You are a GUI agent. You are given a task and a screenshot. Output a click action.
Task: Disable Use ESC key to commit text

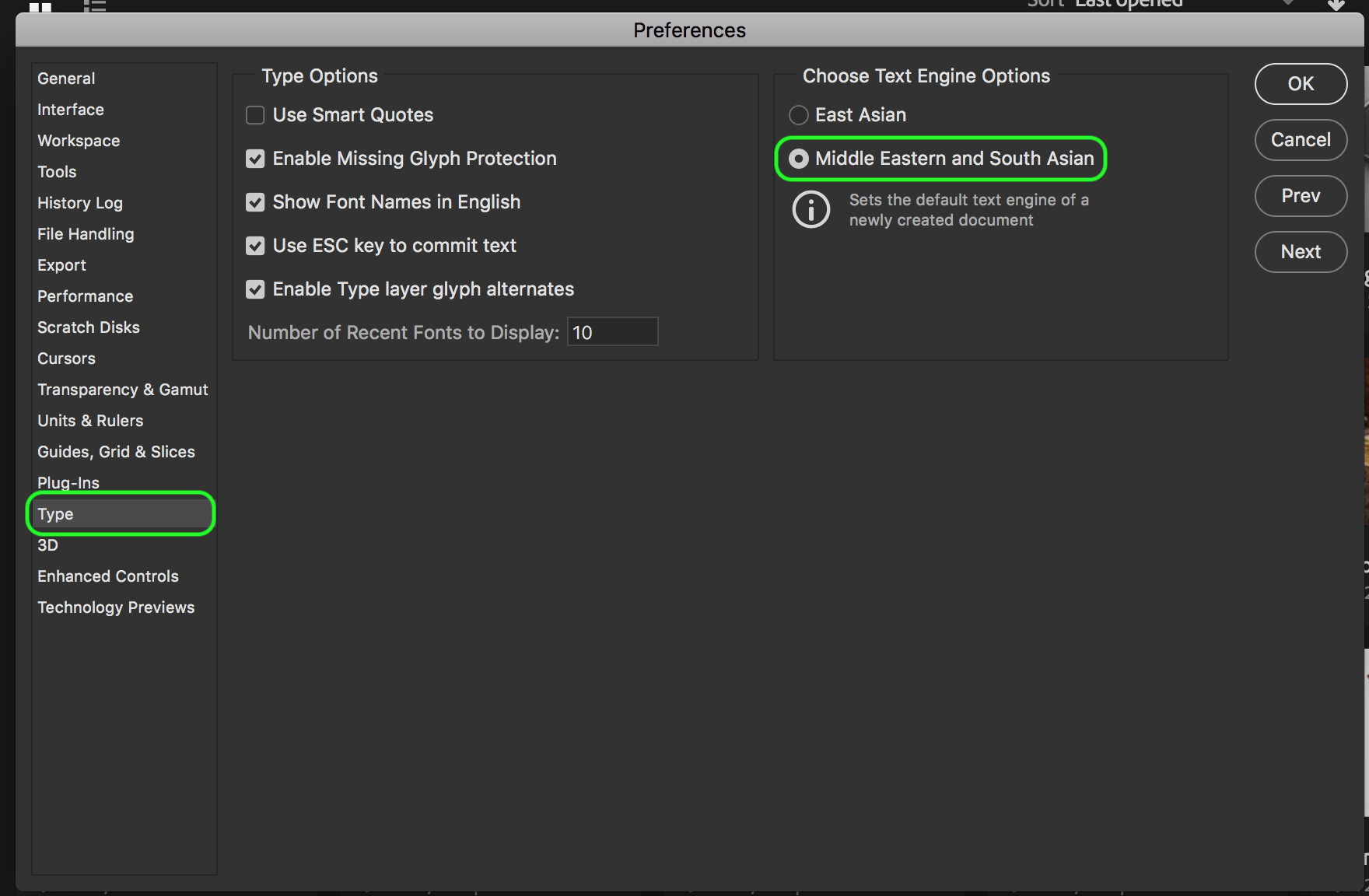(255, 246)
